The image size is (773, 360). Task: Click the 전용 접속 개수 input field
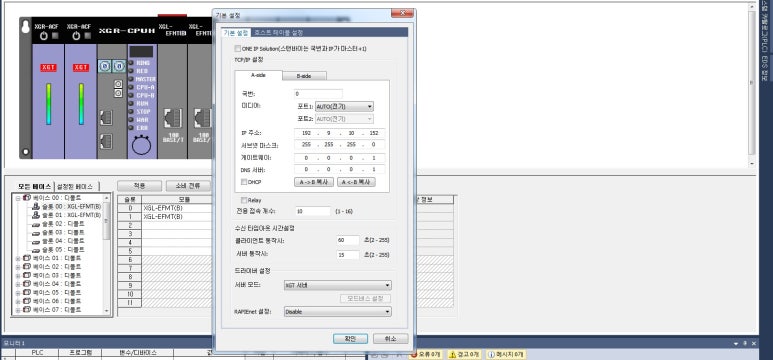click(x=313, y=211)
